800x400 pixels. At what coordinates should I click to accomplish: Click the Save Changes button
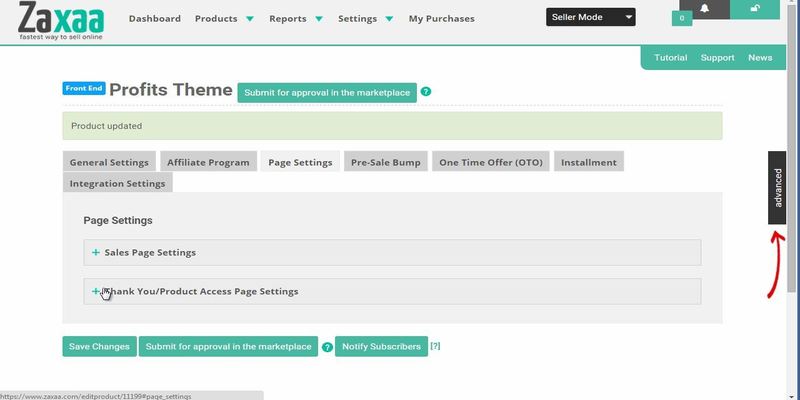pyautogui.click(x=98, y=346)
